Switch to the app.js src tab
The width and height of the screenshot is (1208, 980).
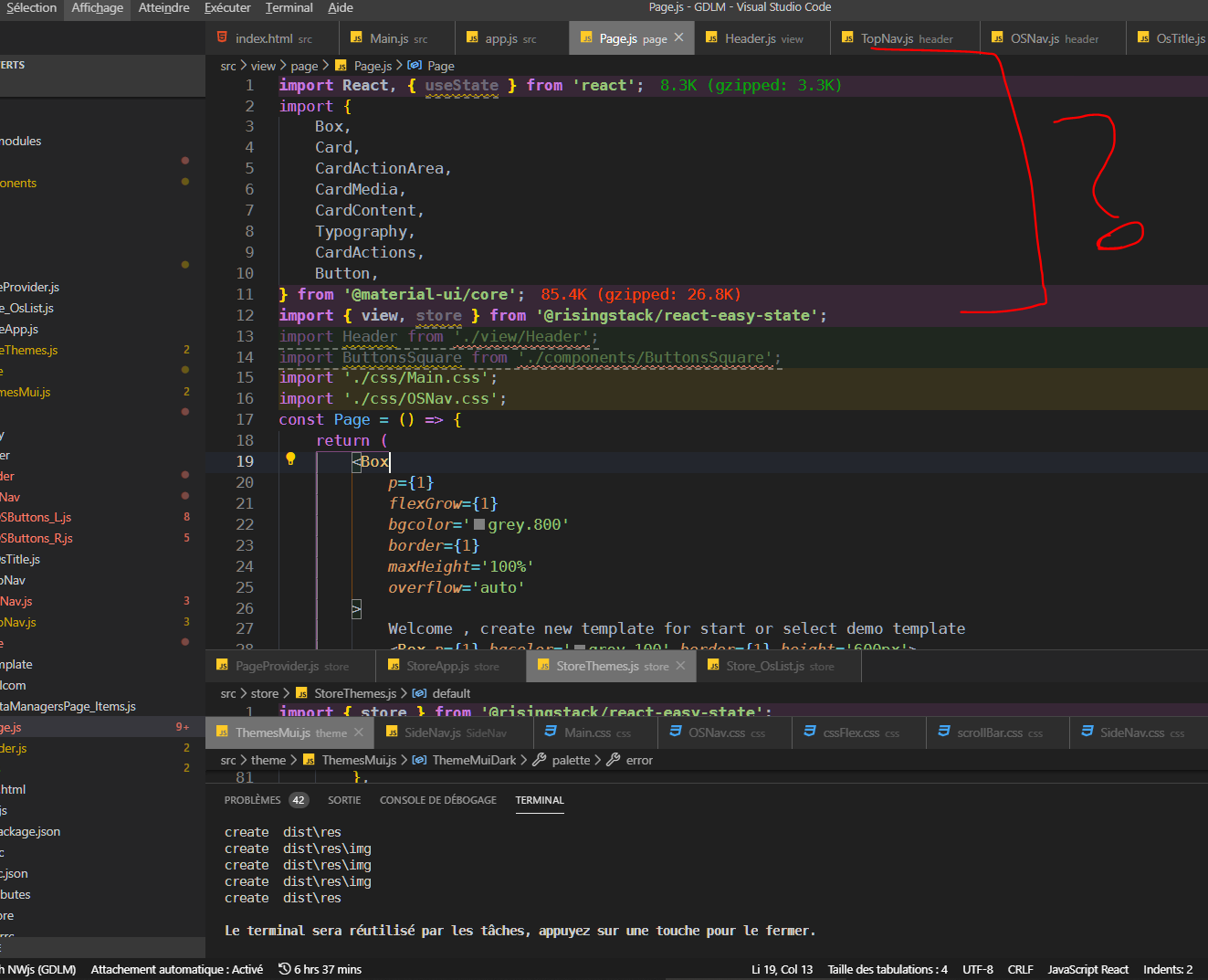pyautogui.click(x=510, y=38)
